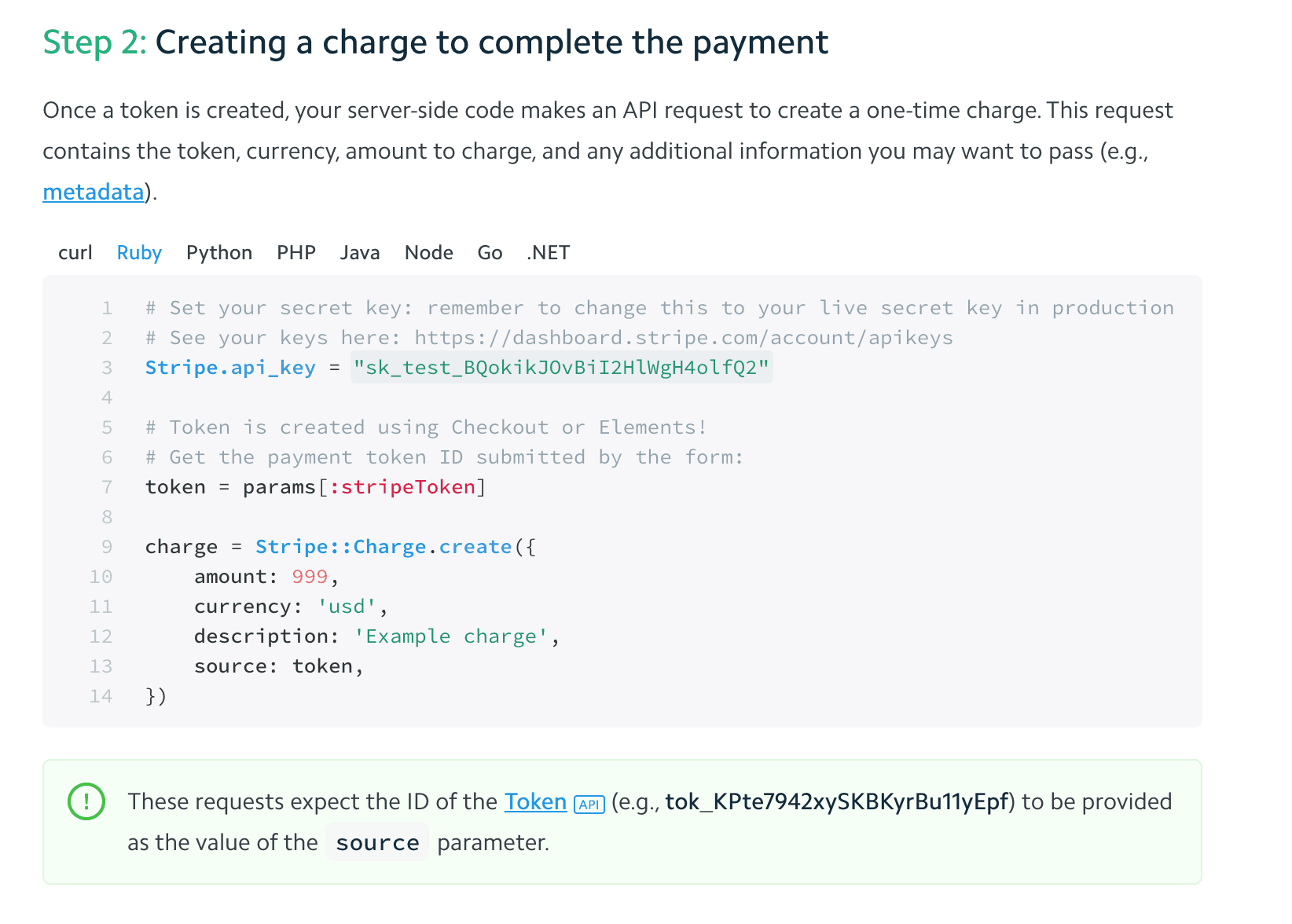Viewport: 1292px width, 924px height.
Task: Show the Java code example tab
Action: click(360, 253)
